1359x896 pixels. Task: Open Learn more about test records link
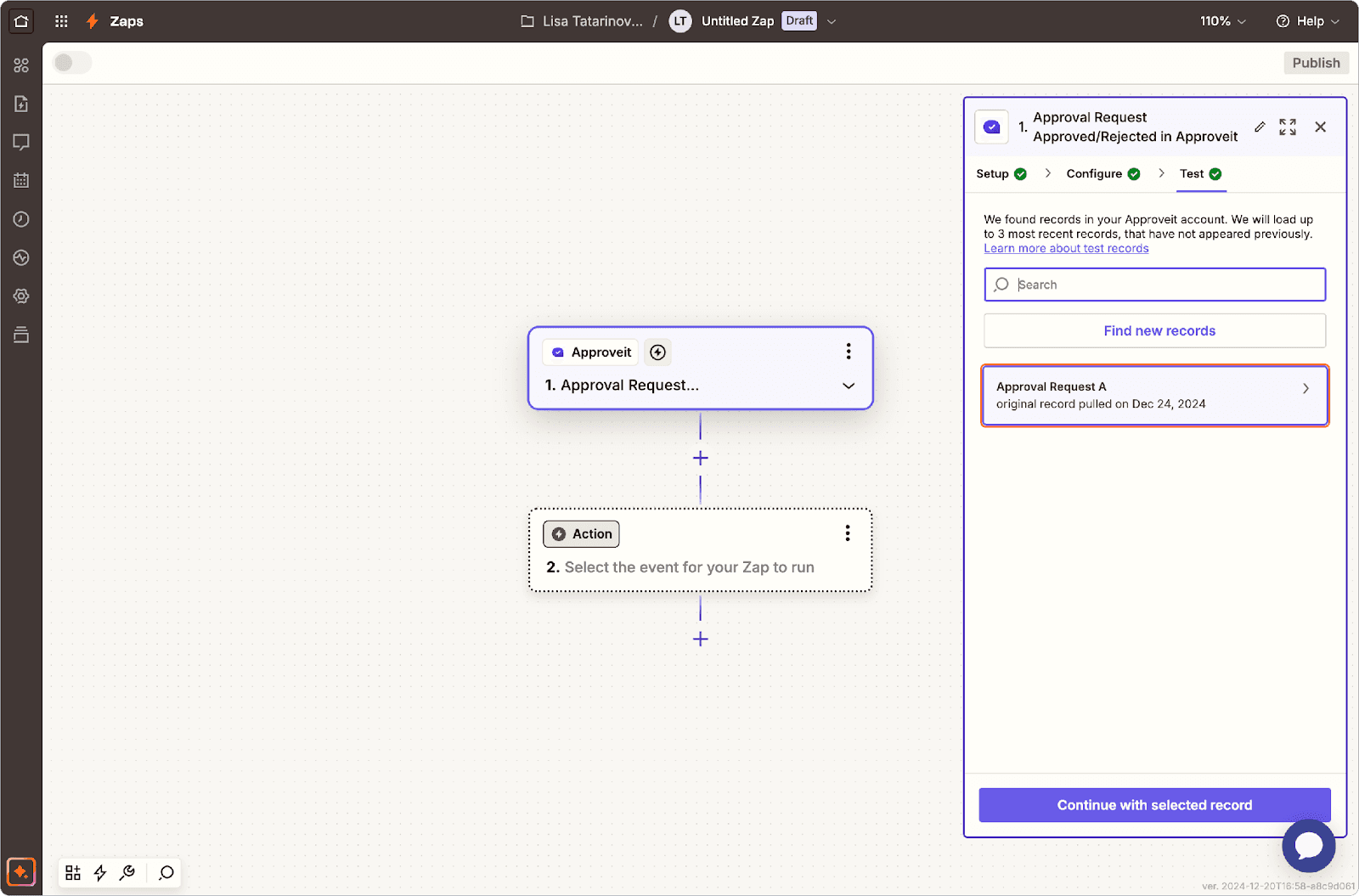point(1066,249)
